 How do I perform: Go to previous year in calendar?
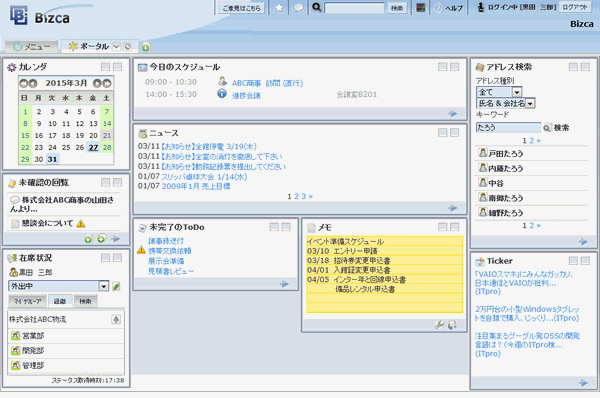click(x=23, y=83)
